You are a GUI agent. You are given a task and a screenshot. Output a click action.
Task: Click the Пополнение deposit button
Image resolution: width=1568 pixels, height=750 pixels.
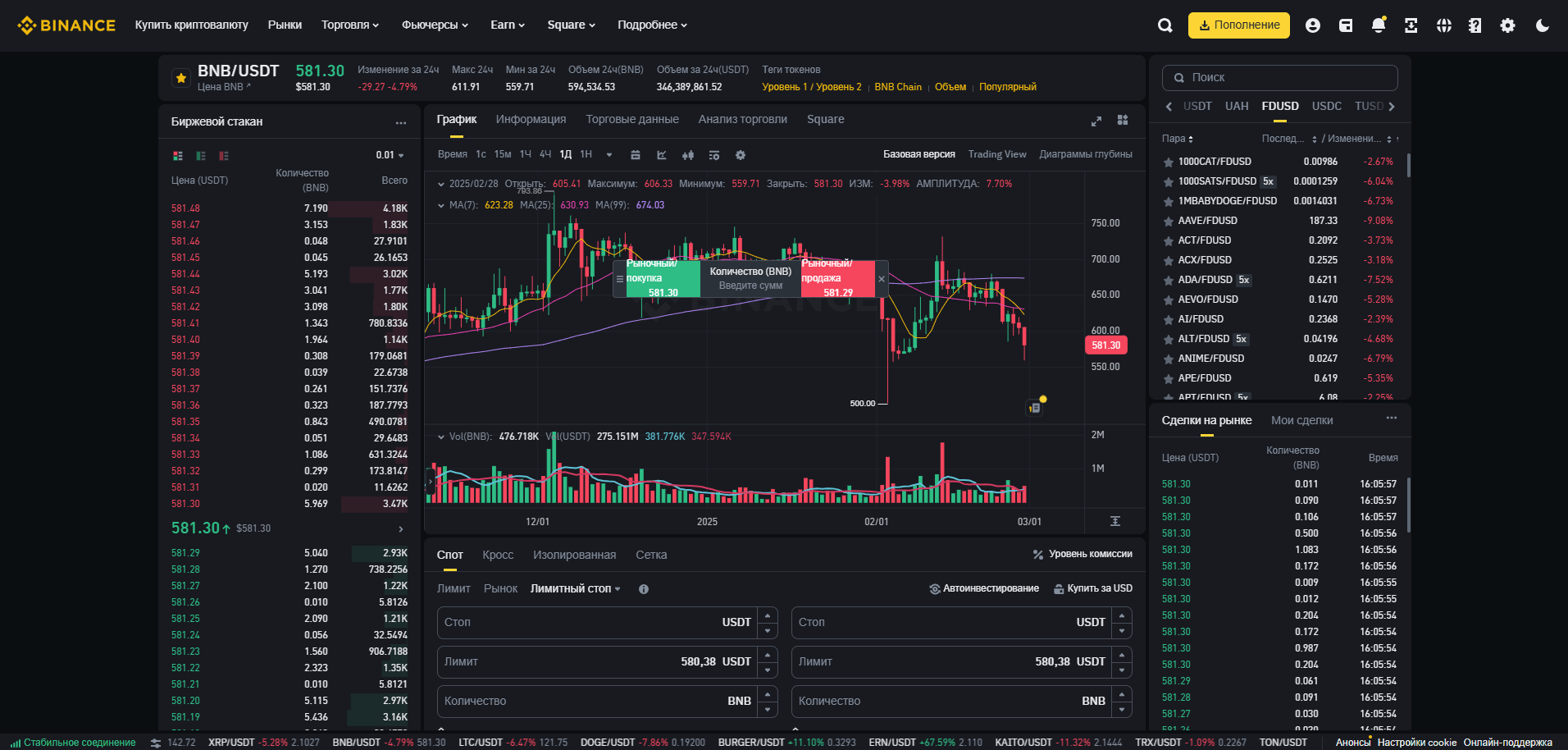tap(1238, 25)
